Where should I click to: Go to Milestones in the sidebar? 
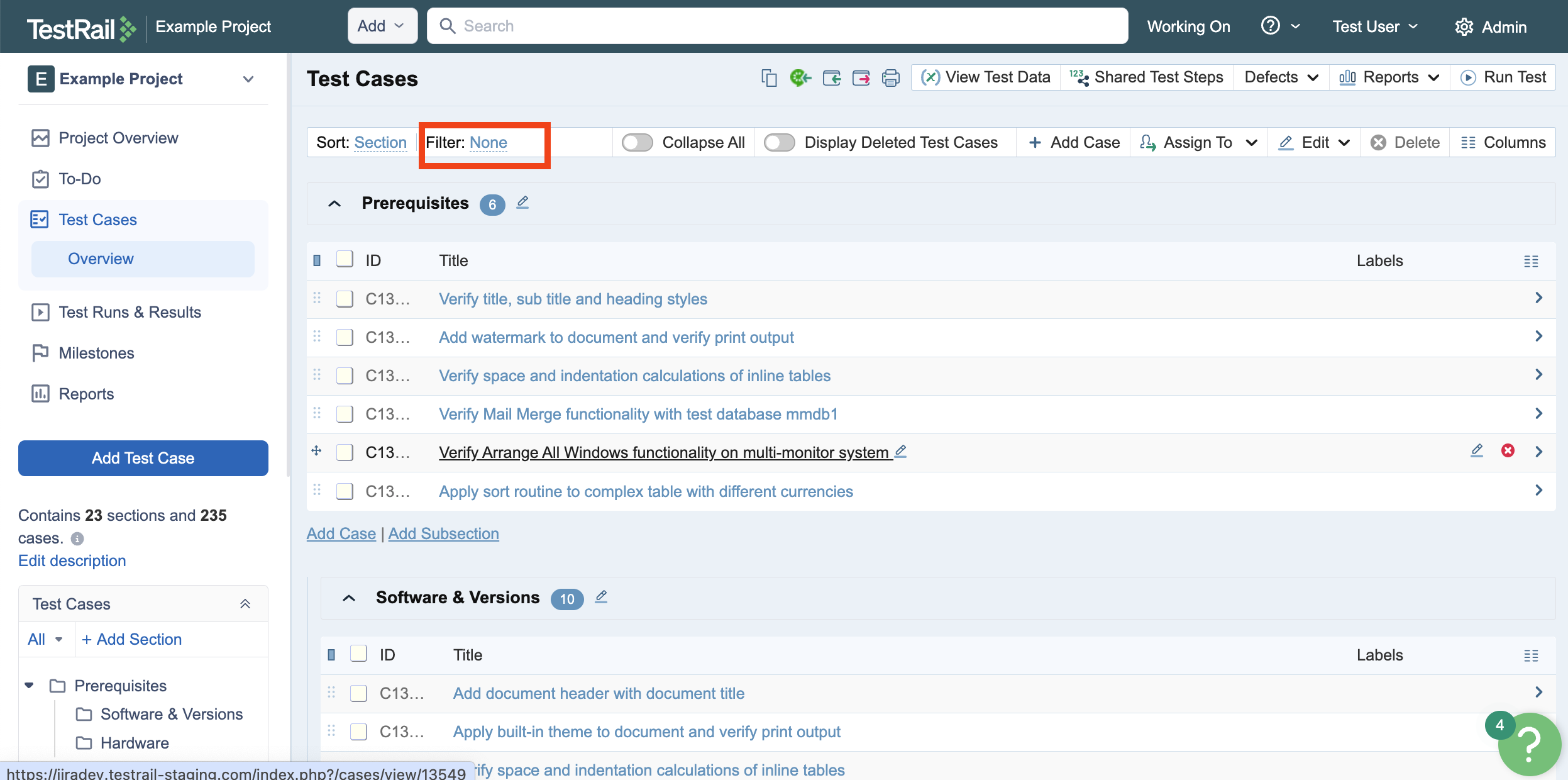point(96,353)
